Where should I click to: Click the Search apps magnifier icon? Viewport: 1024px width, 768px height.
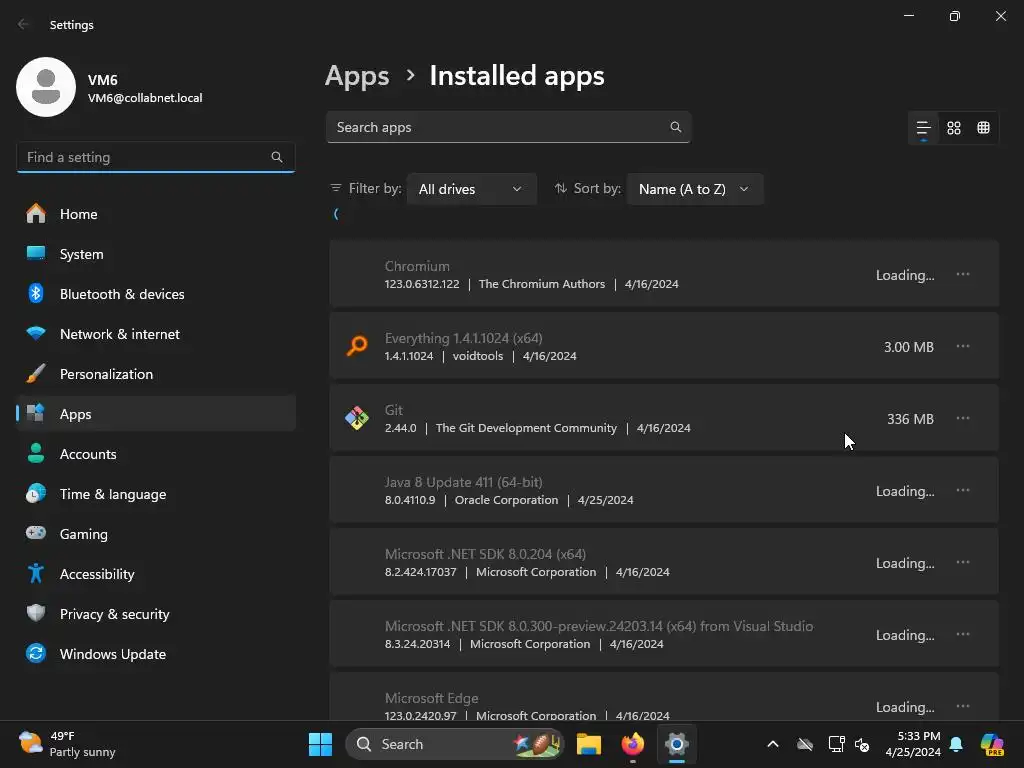[x=676, y=127]
